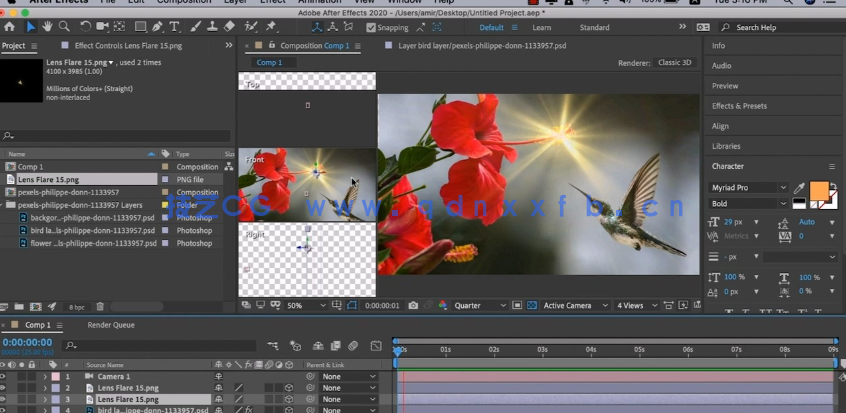846x413 pixels.
Task: Open the 50% magnification dropdown
Action: tap(306, 306)
